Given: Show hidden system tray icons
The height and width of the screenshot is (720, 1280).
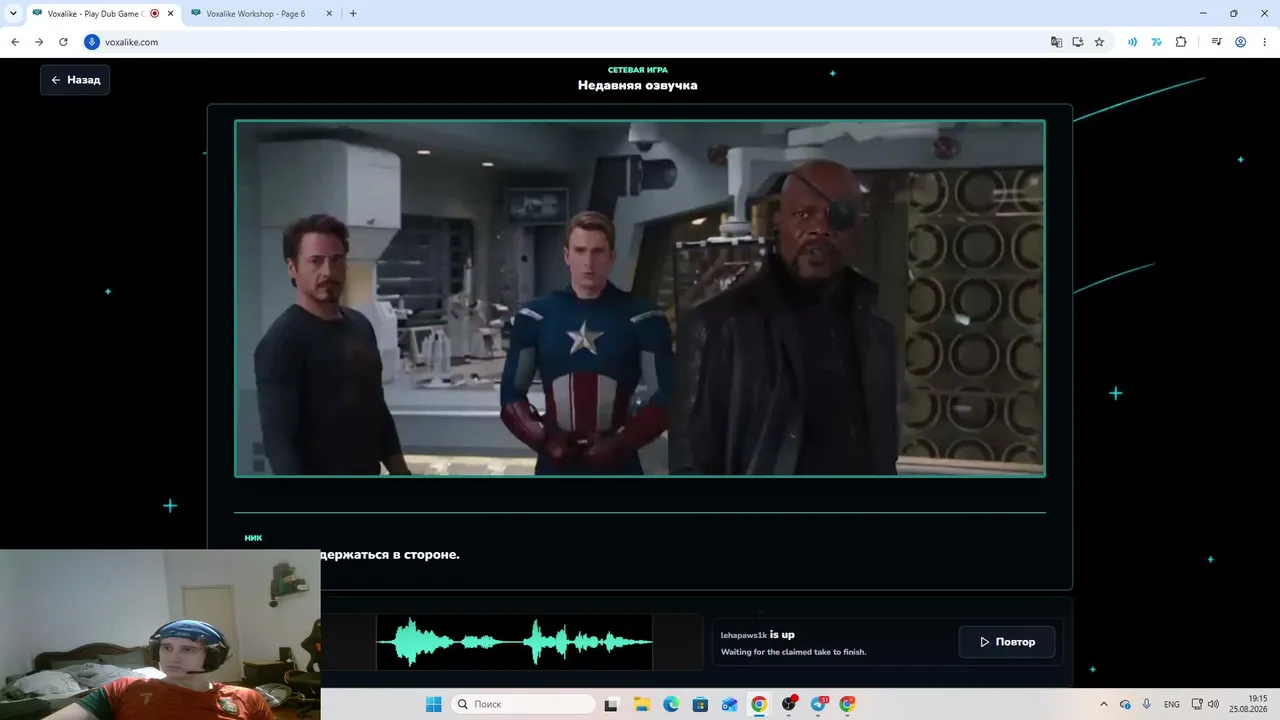Looking at the screenshot, I should click(x=1103, y=704).
